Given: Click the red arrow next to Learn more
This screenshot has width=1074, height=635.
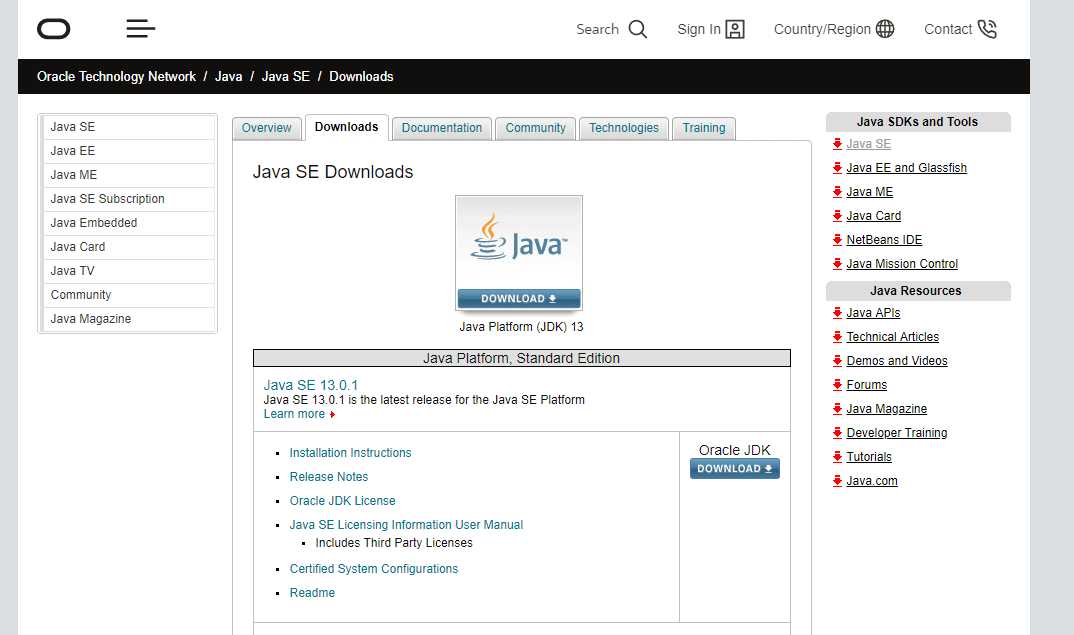Looking at the screenshot, I should pos(332,414).
